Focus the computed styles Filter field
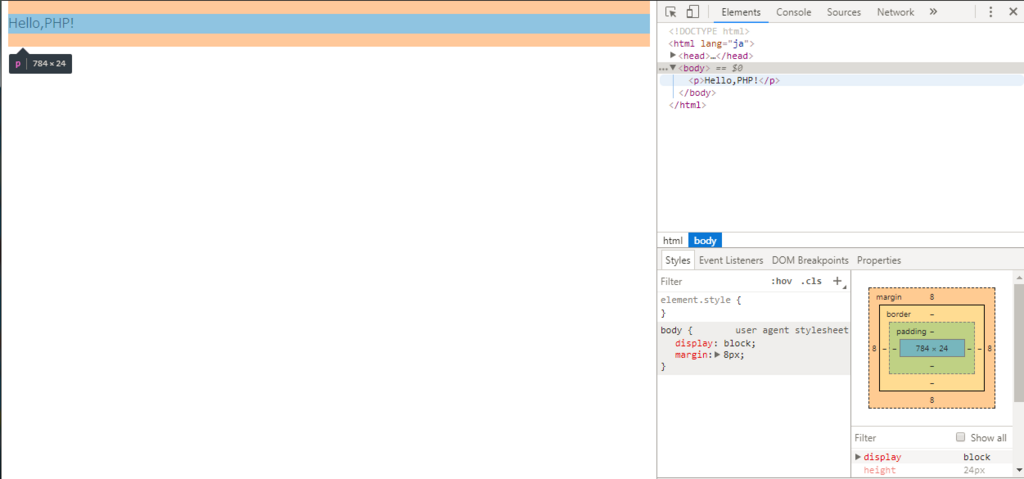The height and width of the screenshot is (479, 1024). (x=901, y=437)
